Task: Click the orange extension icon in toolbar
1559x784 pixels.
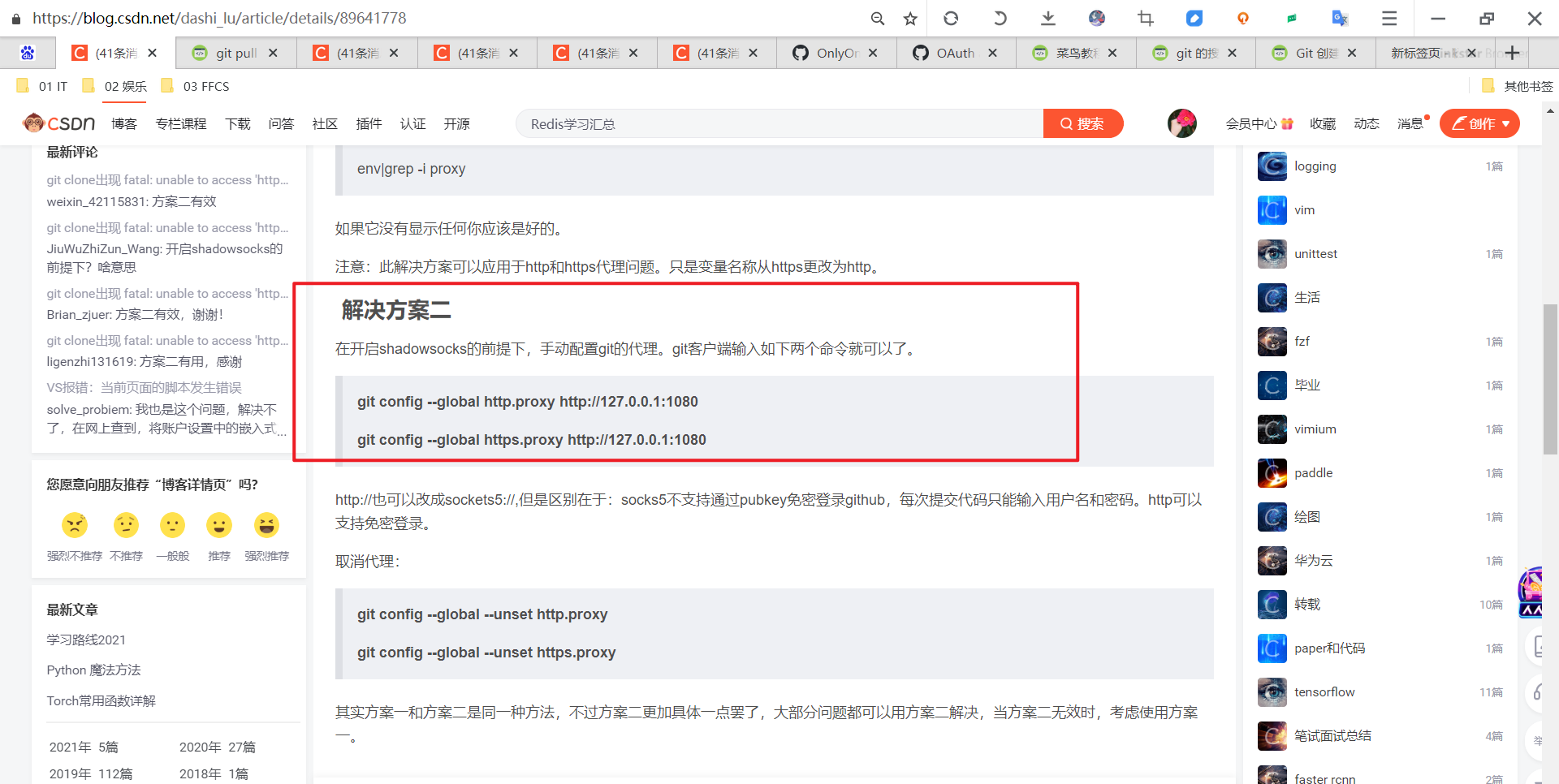Action: [x=1243, y=18]
